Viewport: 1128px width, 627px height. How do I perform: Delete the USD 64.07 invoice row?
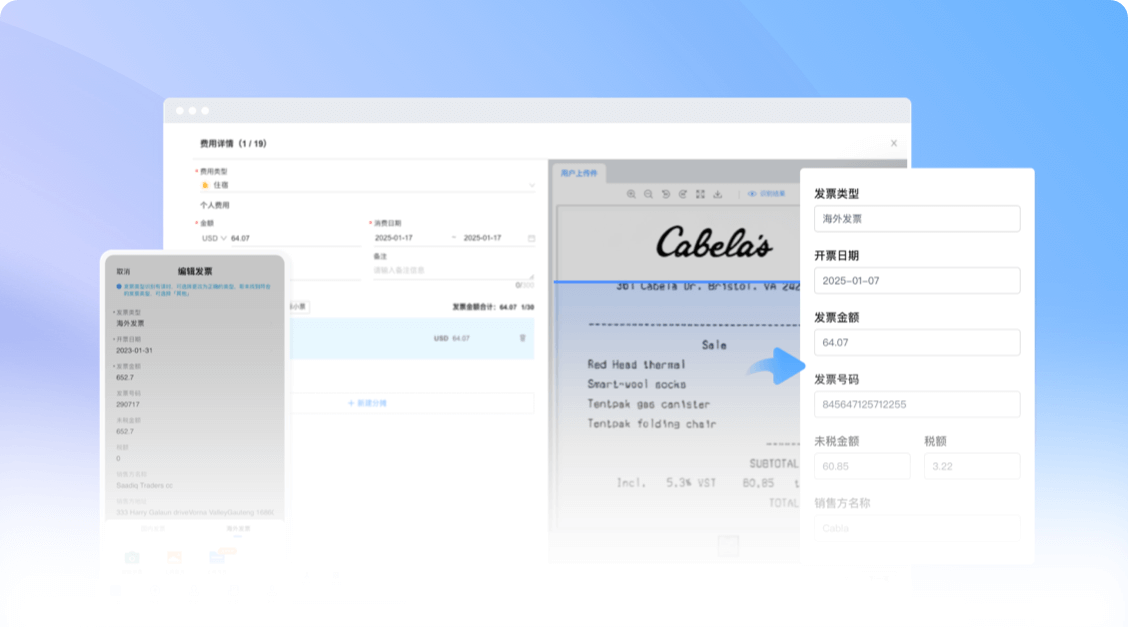pyautogui.click(x=522, y=338)
